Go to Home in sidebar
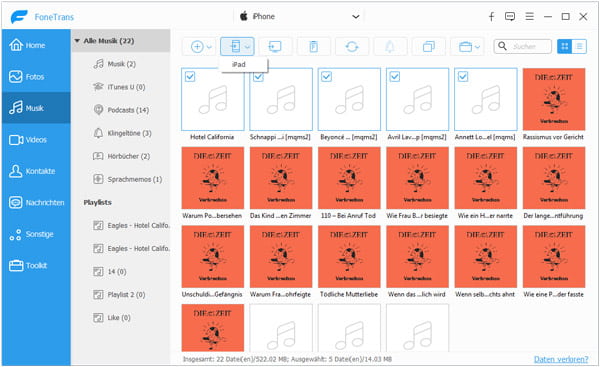 click(36, 45)
